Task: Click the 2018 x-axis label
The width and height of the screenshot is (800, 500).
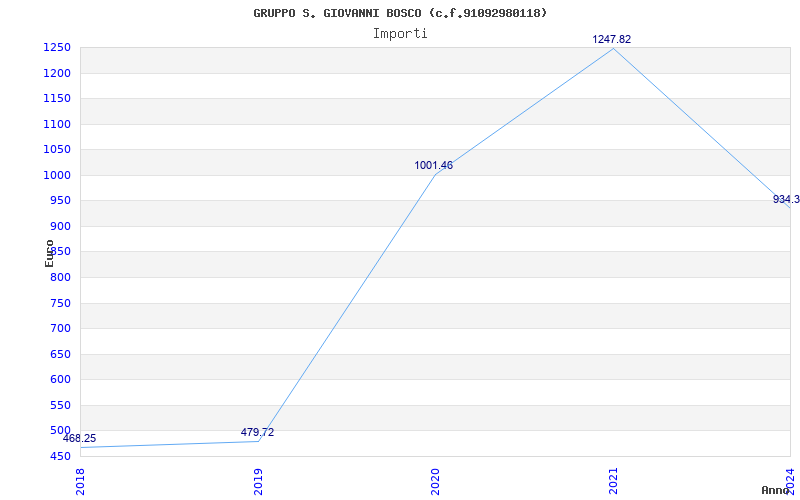Action: [x=81, y=481]
